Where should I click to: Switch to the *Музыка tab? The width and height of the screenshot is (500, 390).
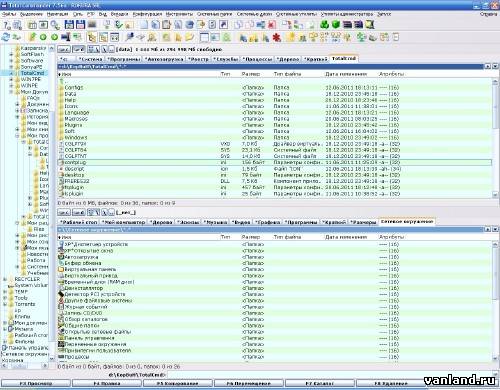click(x=216, y=222)
